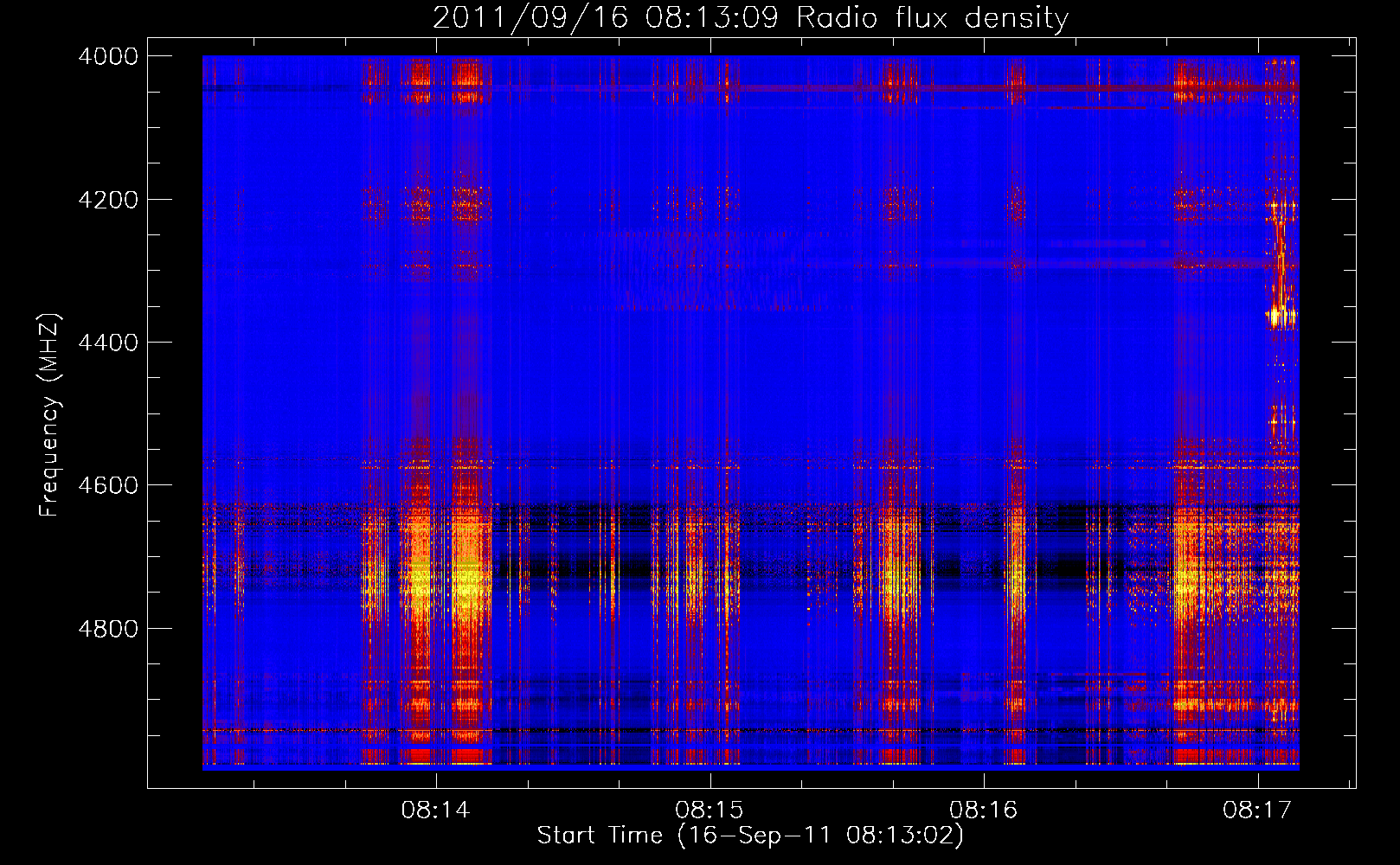This screenshot has width=1400, height=865.
Task: Select the 4600 frequency axis label
Action: 108,485
